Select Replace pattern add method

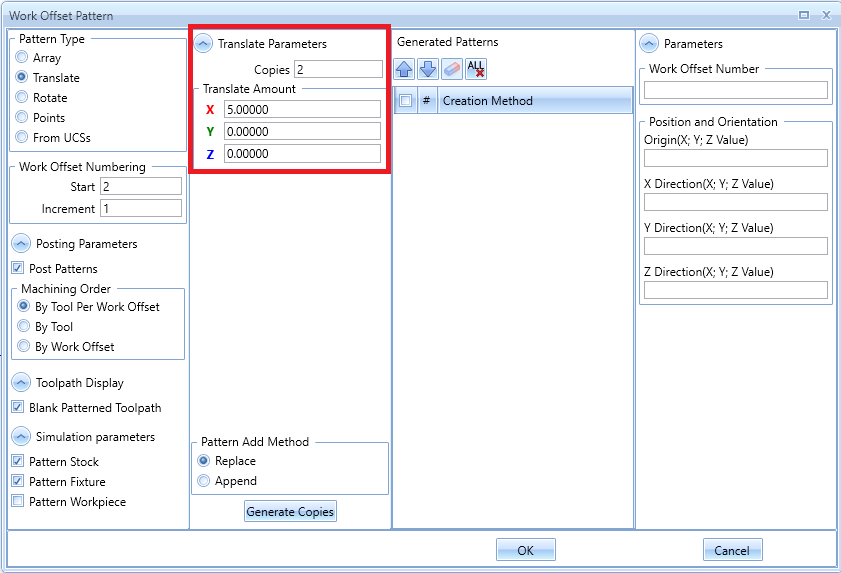point(204,460)
